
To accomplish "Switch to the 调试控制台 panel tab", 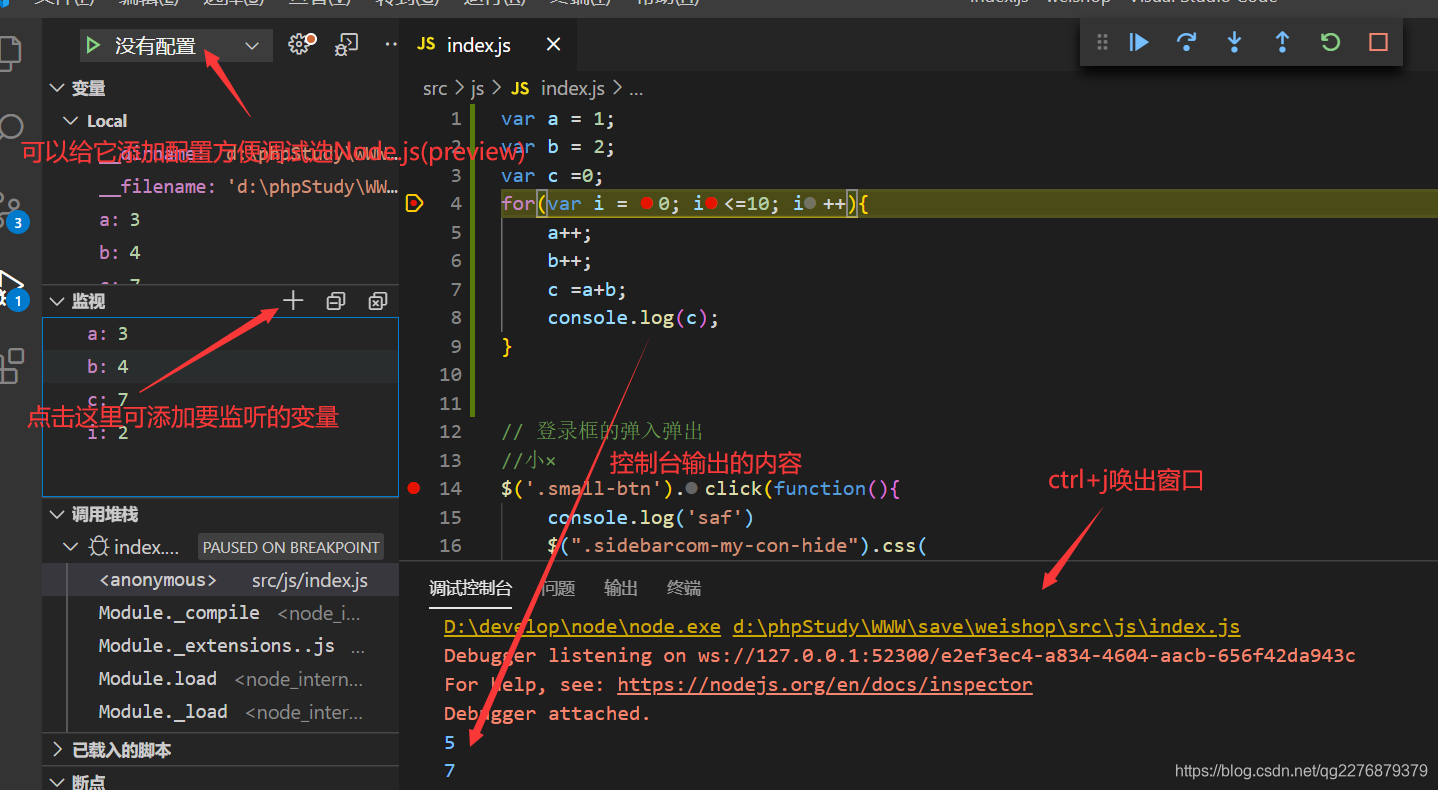I will click(x=470, y=588).
